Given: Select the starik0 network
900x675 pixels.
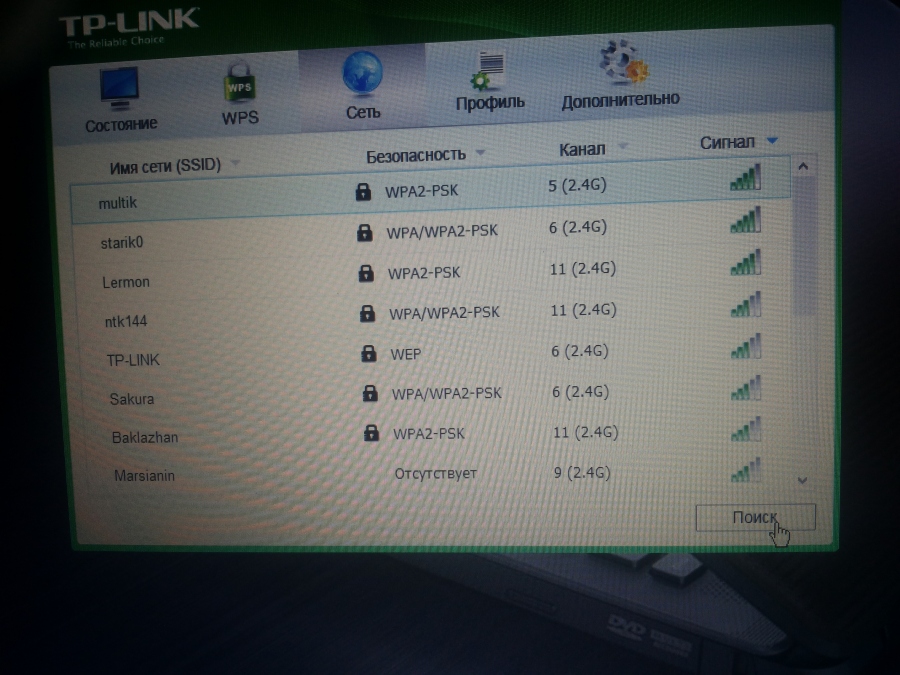Looking at the screenshot, I should click(122, 243).
